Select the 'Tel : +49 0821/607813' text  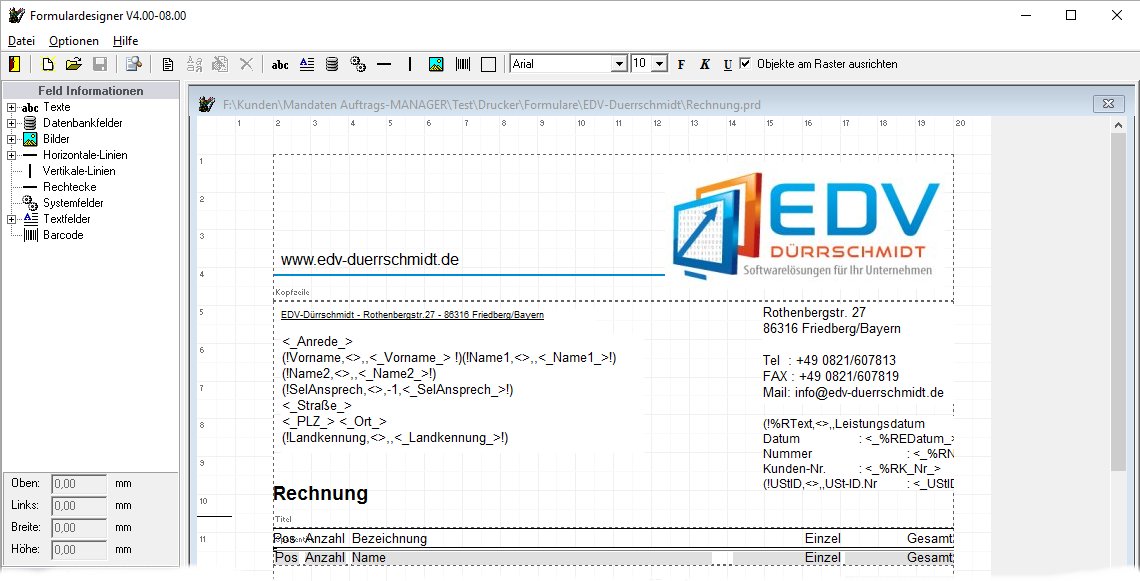coord(829,361)
